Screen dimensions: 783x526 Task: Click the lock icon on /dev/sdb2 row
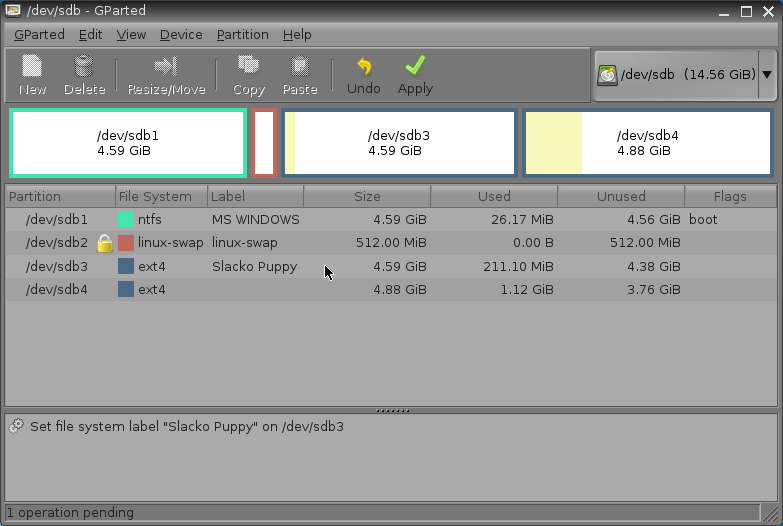pos(104,243)
